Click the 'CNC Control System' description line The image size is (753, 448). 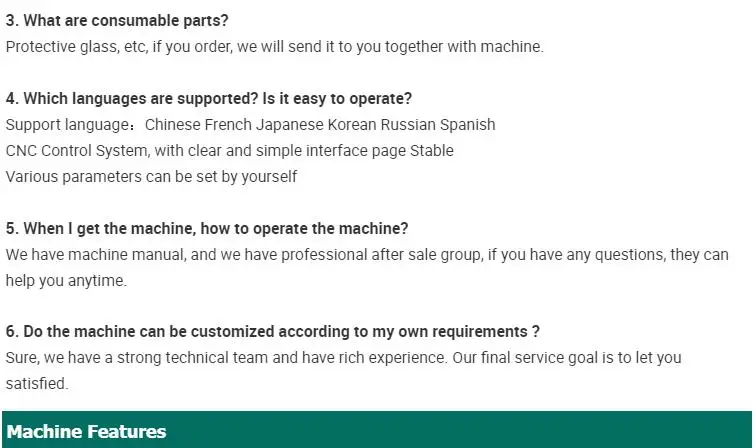click(x=230, y=151)
